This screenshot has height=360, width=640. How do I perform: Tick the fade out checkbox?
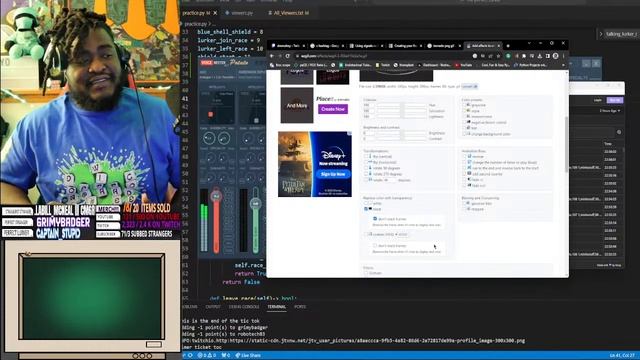click(x=464, y=185)
